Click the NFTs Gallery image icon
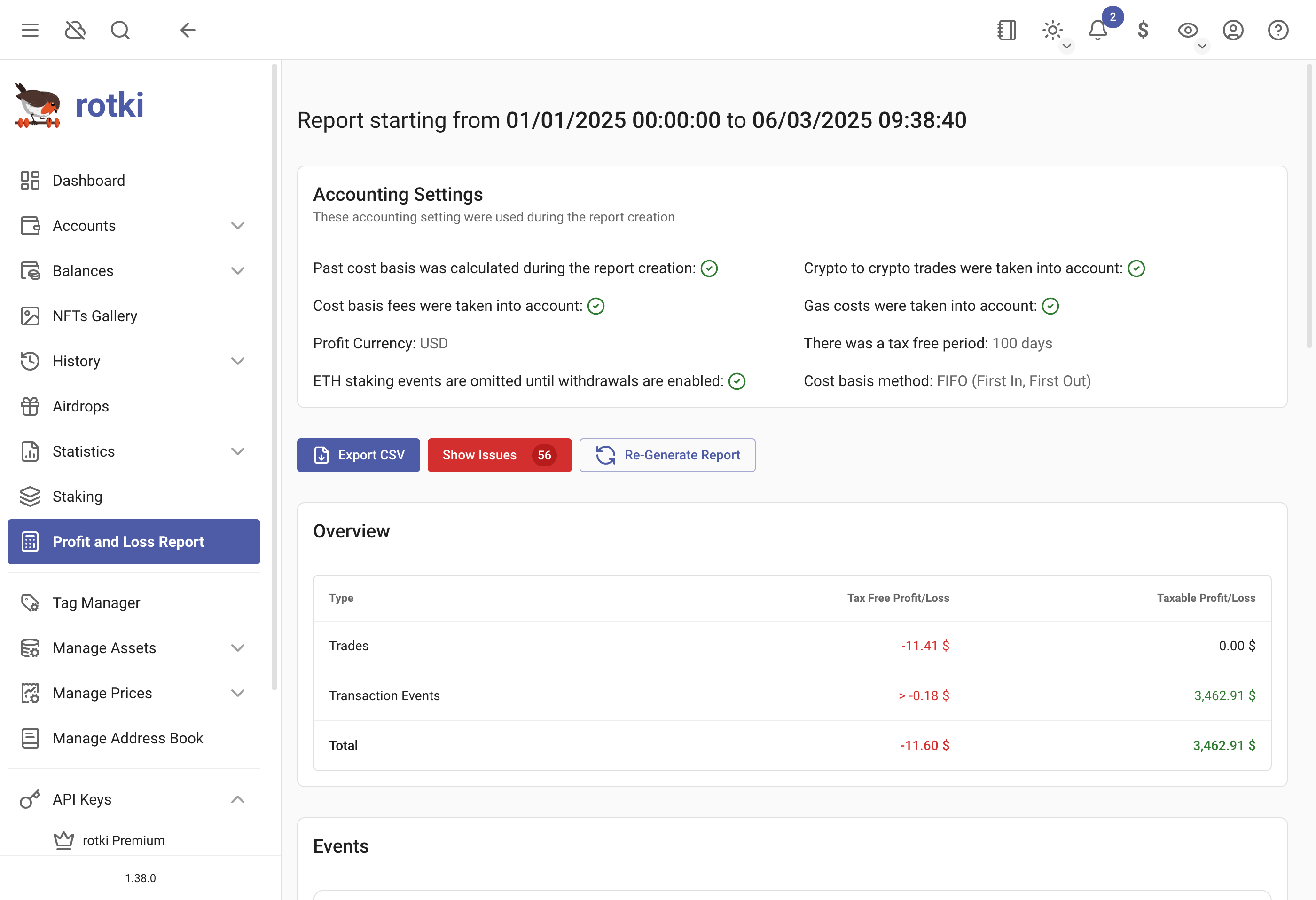The height and width of the screenshot is (900, 1316). [30, 316]
